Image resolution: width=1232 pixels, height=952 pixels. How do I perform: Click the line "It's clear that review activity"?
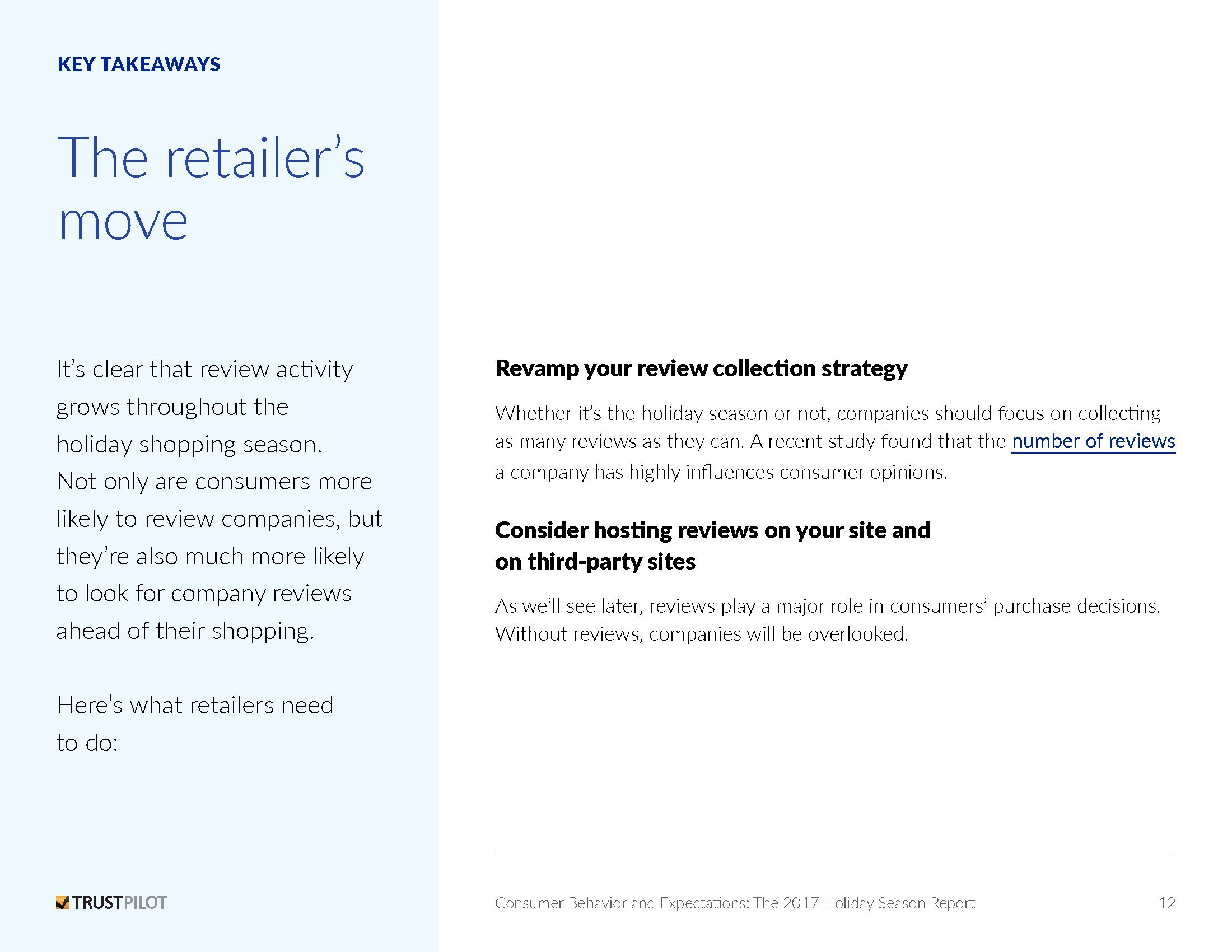tap(205, 370)
